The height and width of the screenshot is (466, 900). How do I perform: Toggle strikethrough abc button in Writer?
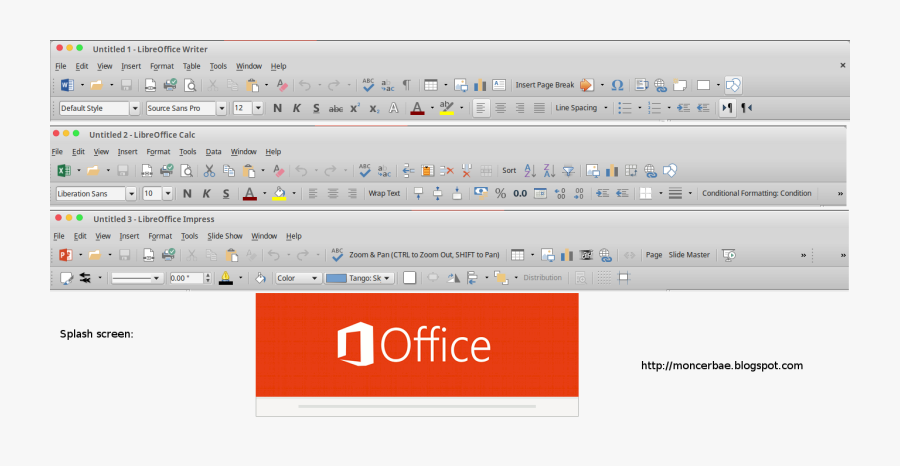(x=336, y=108)
